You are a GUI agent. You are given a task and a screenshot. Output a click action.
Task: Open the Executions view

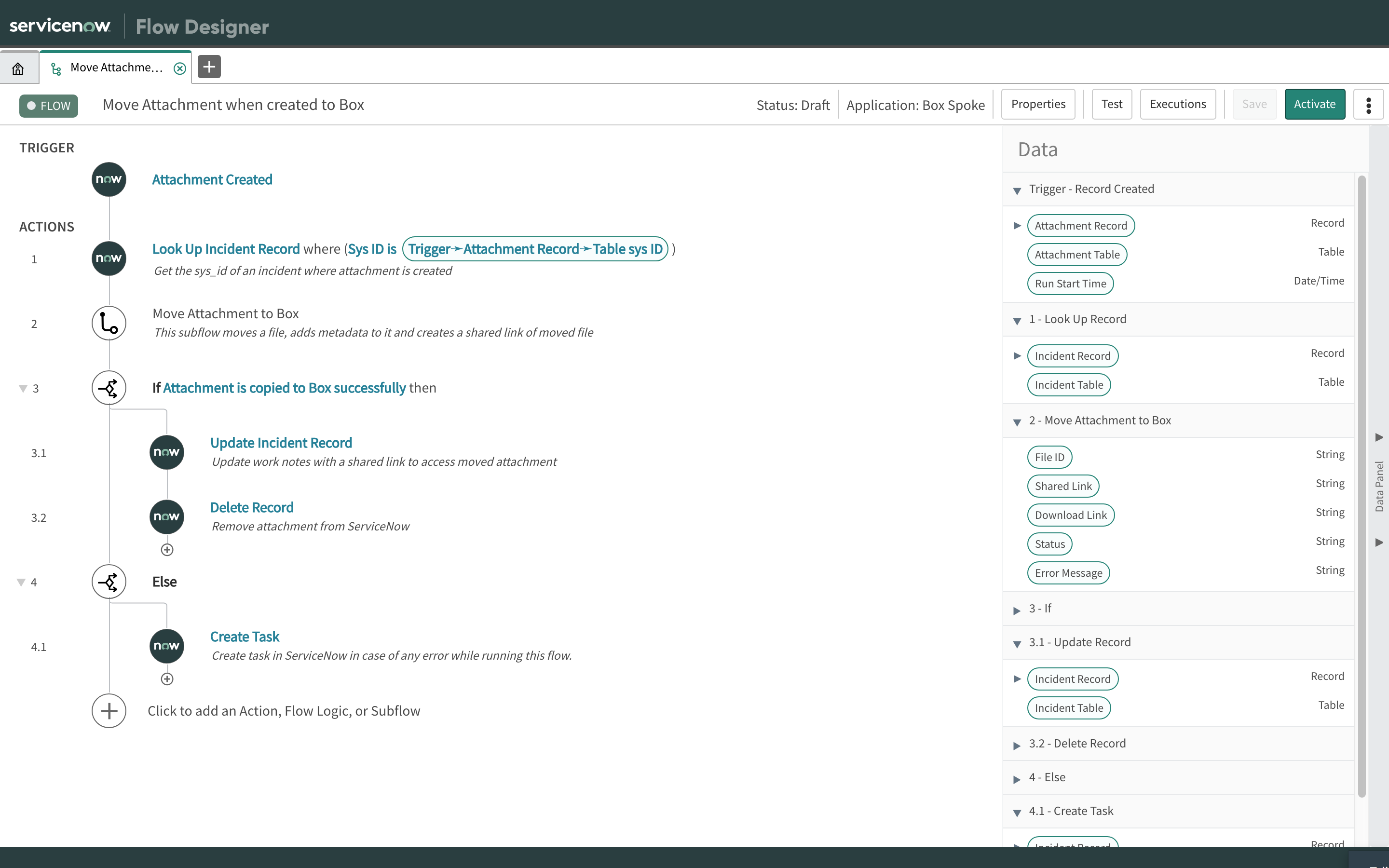1177,105
